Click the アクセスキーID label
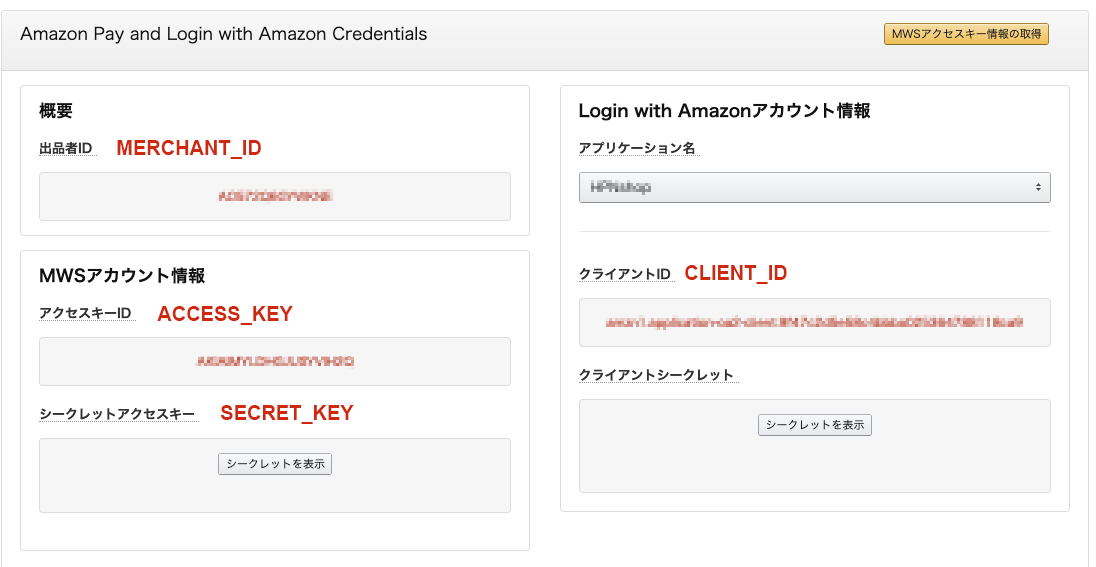 (x=85, y=313)
